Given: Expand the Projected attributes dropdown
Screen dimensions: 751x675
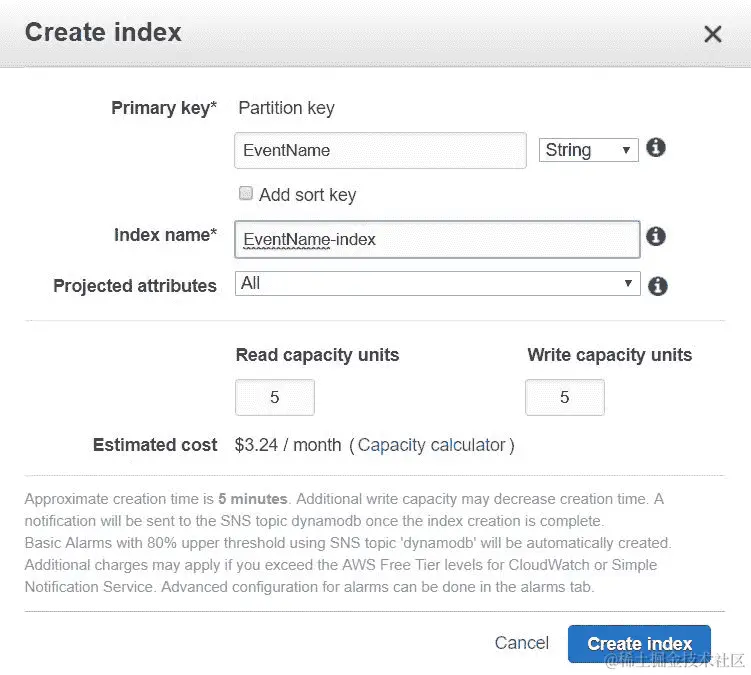Looking at the screenshot, I should 437,284.
